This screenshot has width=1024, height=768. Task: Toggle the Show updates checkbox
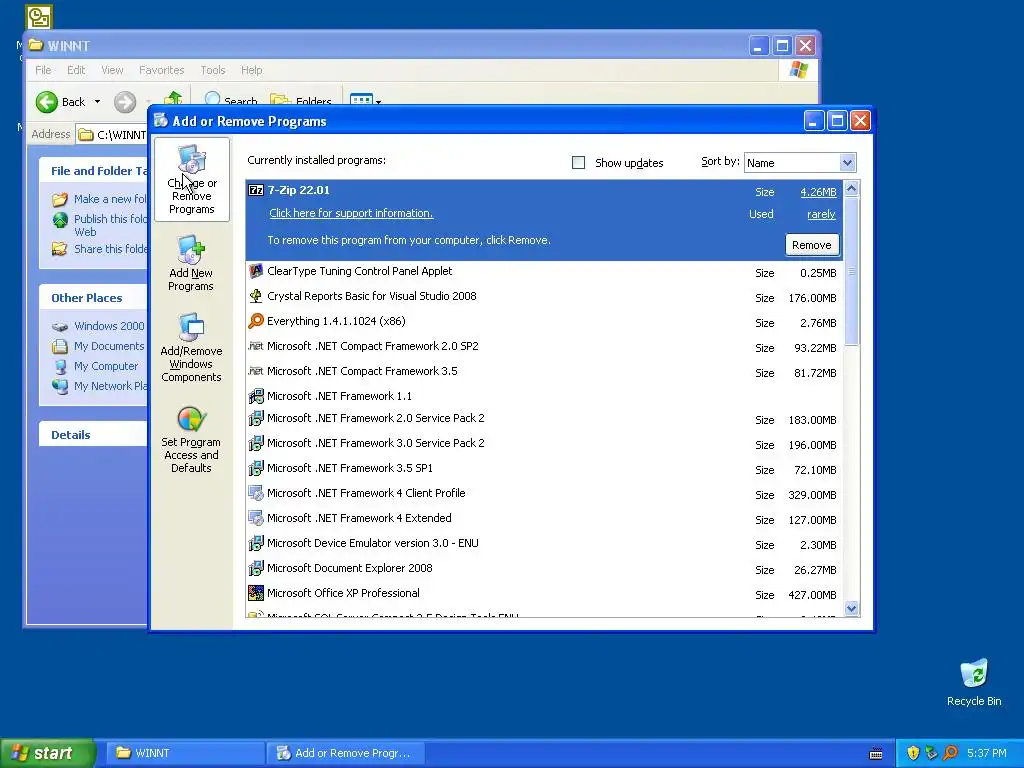[579, 163]
